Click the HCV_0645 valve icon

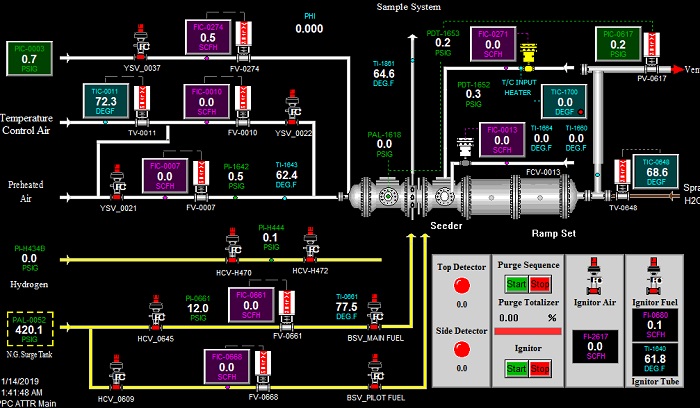156,312
